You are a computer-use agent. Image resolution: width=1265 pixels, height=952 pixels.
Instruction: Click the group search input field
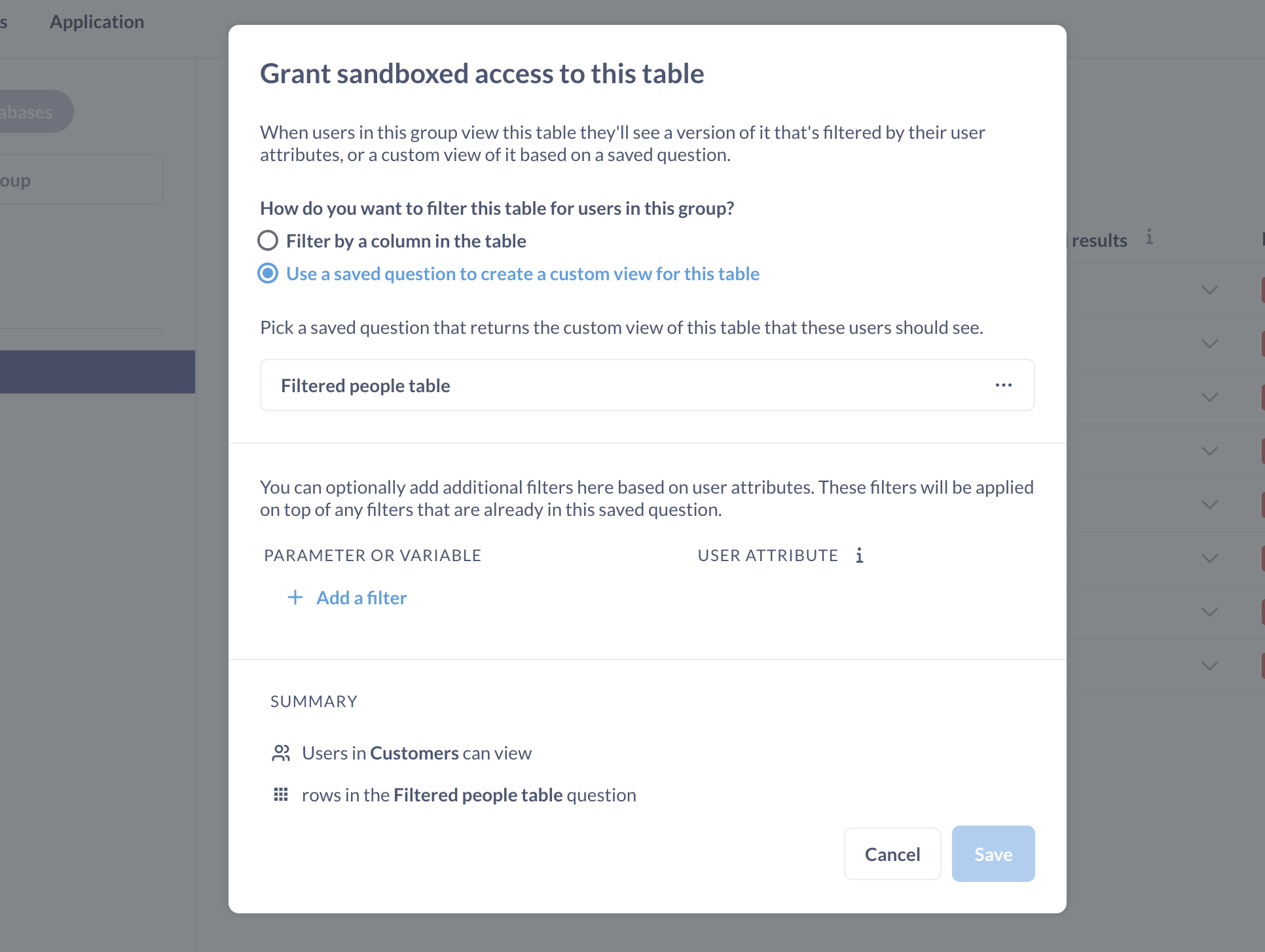click(79, 180)
